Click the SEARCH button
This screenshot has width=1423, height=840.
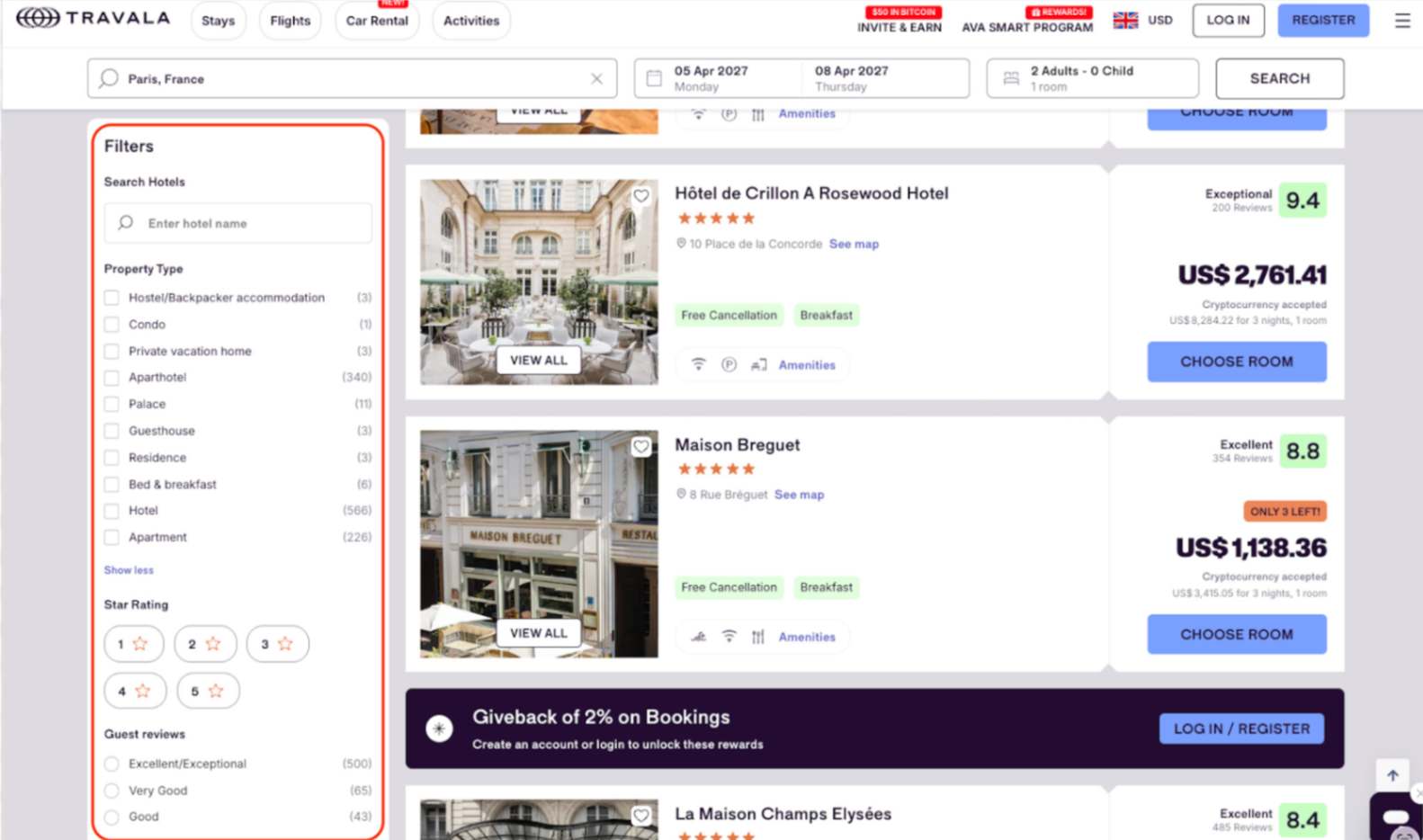1279,78
